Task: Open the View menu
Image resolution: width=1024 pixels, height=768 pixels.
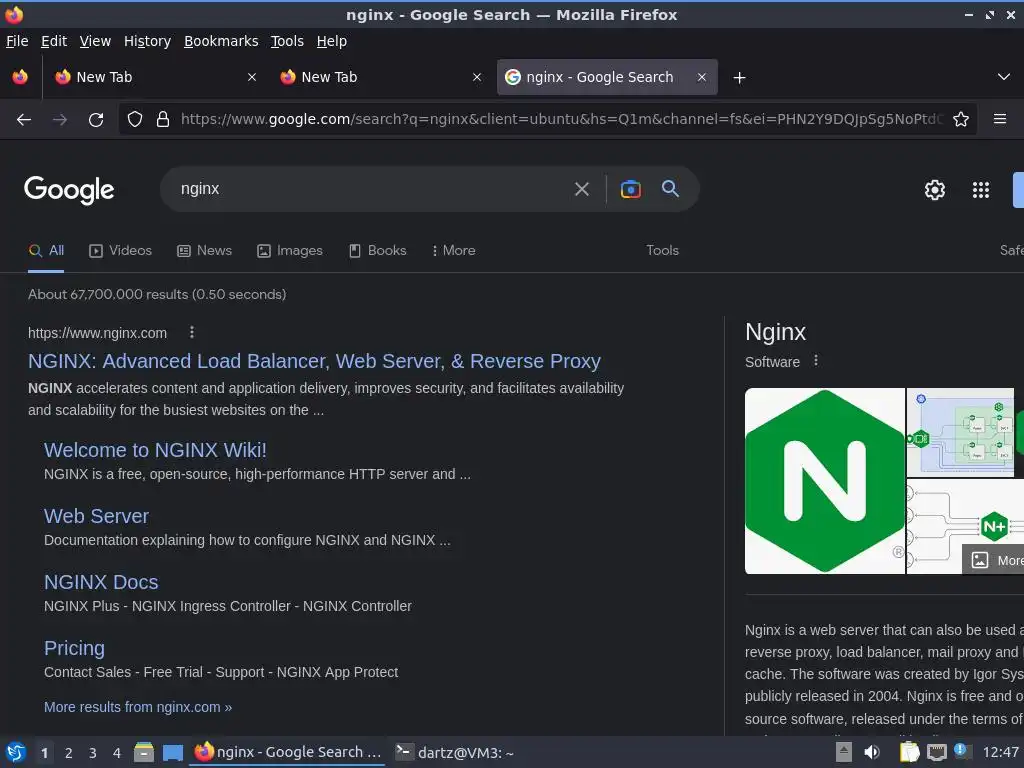Action: pos(95,41)
